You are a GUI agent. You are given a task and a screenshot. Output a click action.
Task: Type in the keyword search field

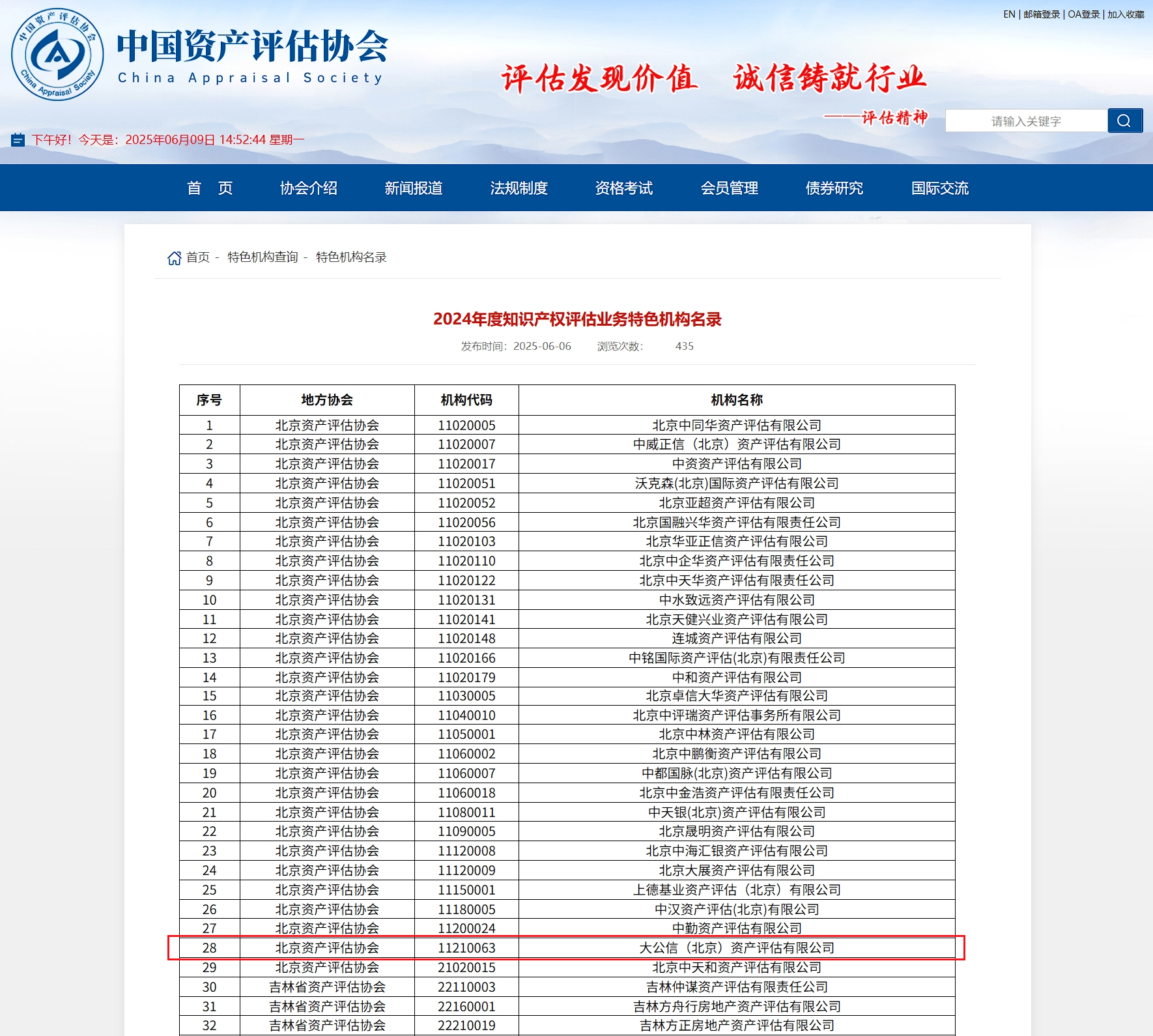click(1026, 121)
